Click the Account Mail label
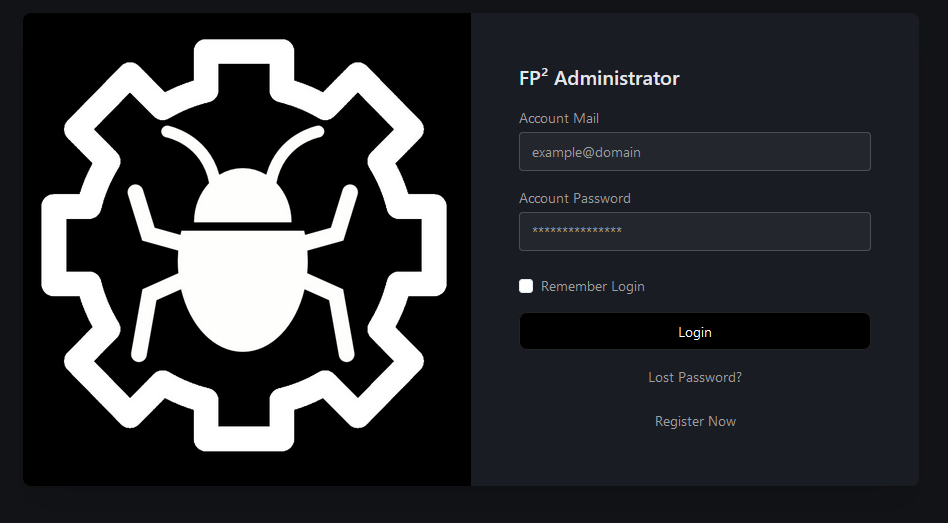Viewport: 948px width, 523px height. click(559, 118)
